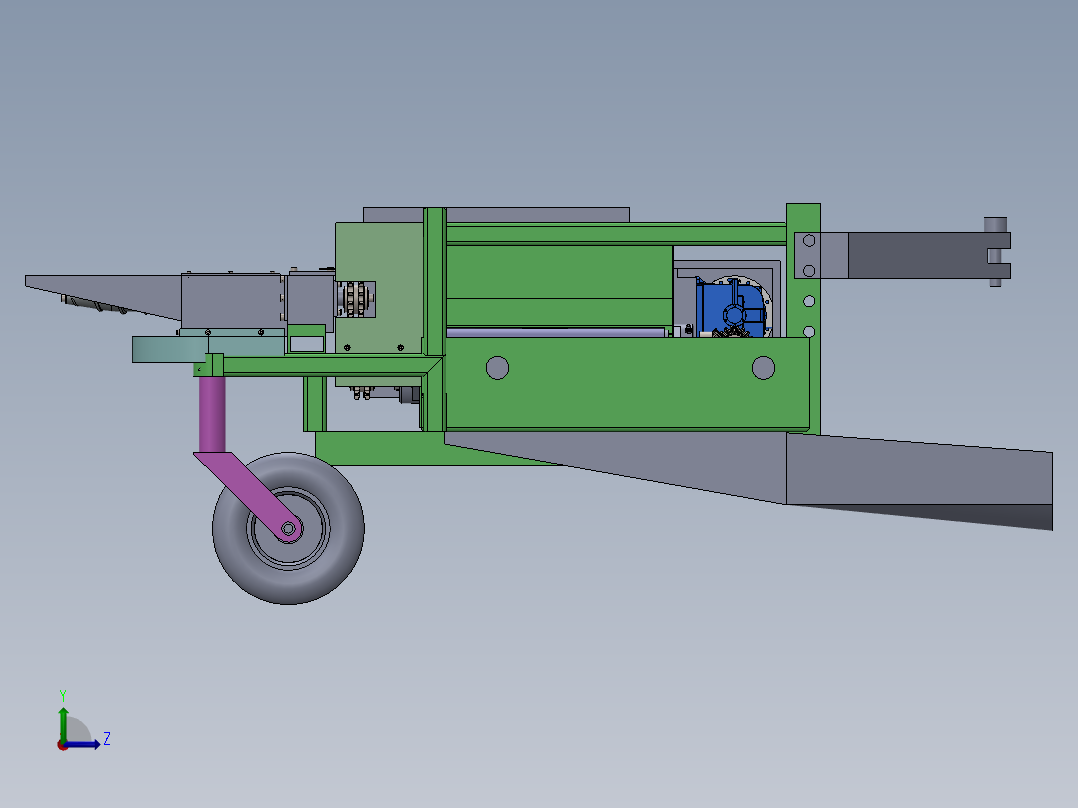Click the green Y axis arrow of the triad
The width and height of the screenshot is (1078, 808).
pos(63,723)
